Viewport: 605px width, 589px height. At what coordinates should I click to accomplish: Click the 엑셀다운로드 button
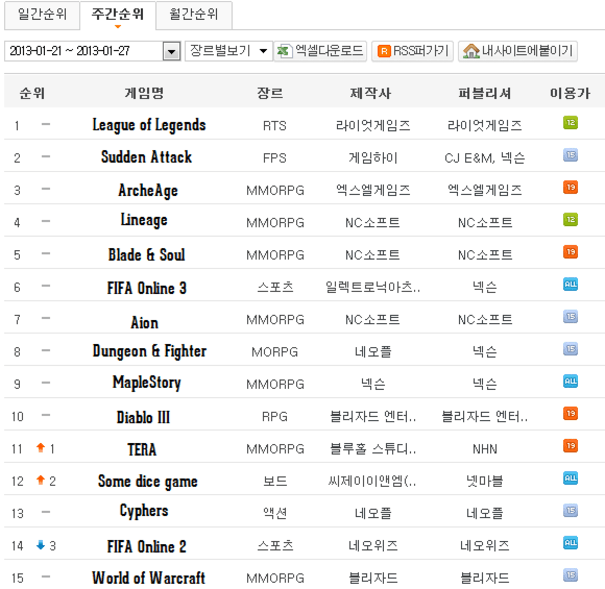(320, 51)
